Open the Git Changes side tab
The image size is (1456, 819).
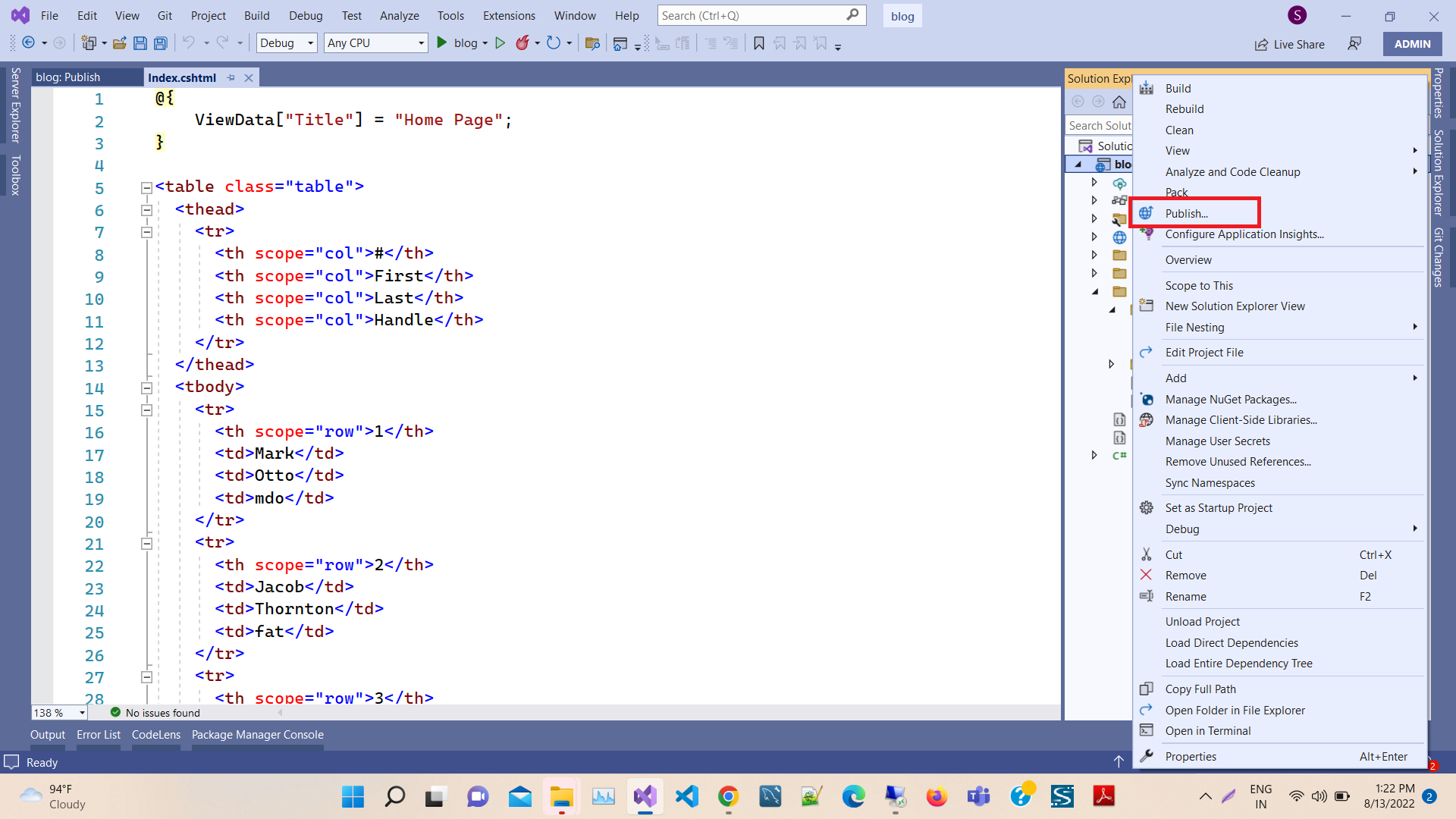[x=1438, y=257]
